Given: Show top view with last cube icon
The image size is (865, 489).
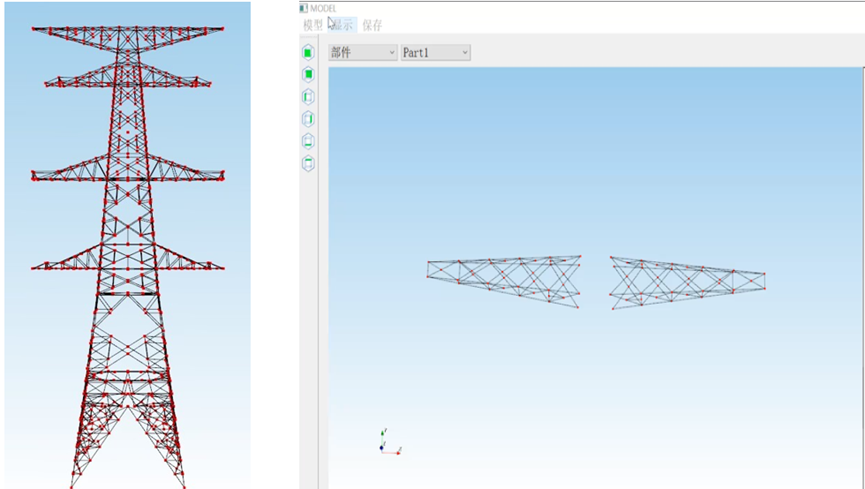Looking at the screenshot, I should pos(309,163).
